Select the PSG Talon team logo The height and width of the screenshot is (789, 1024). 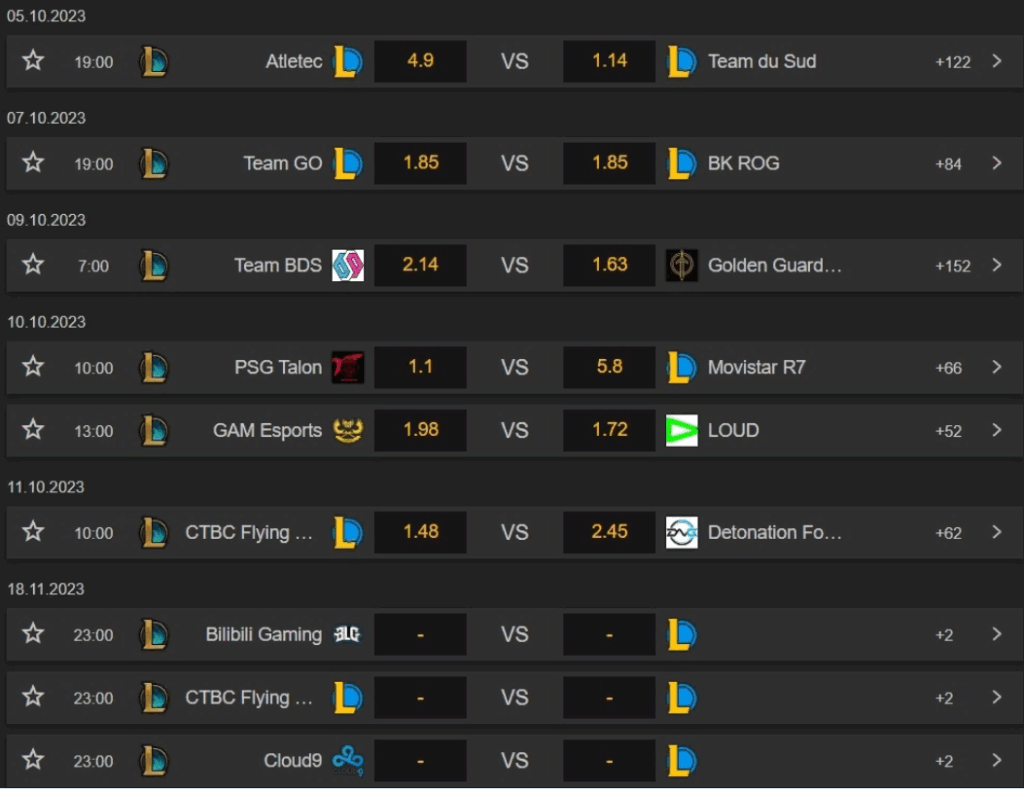pos(348,367)
